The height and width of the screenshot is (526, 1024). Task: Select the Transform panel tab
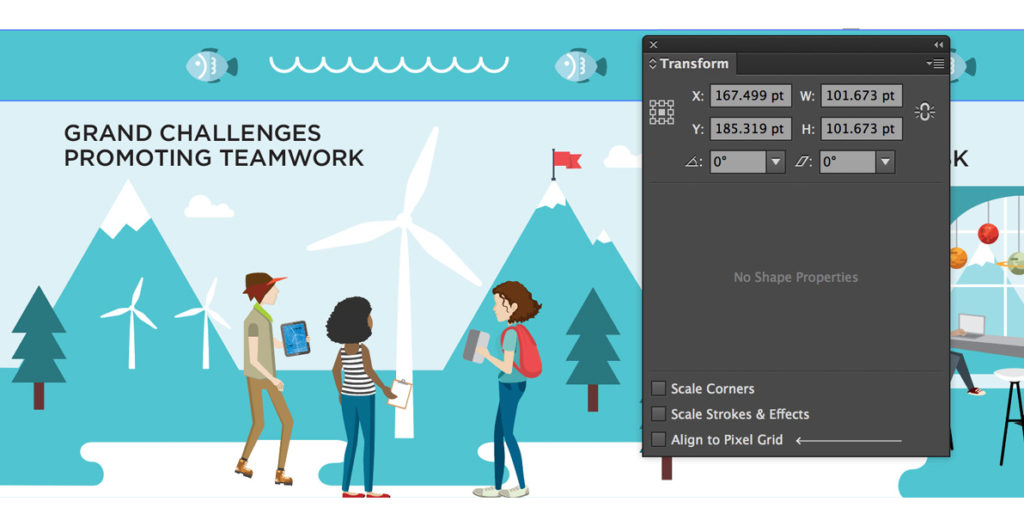click(x=693, y=64)
